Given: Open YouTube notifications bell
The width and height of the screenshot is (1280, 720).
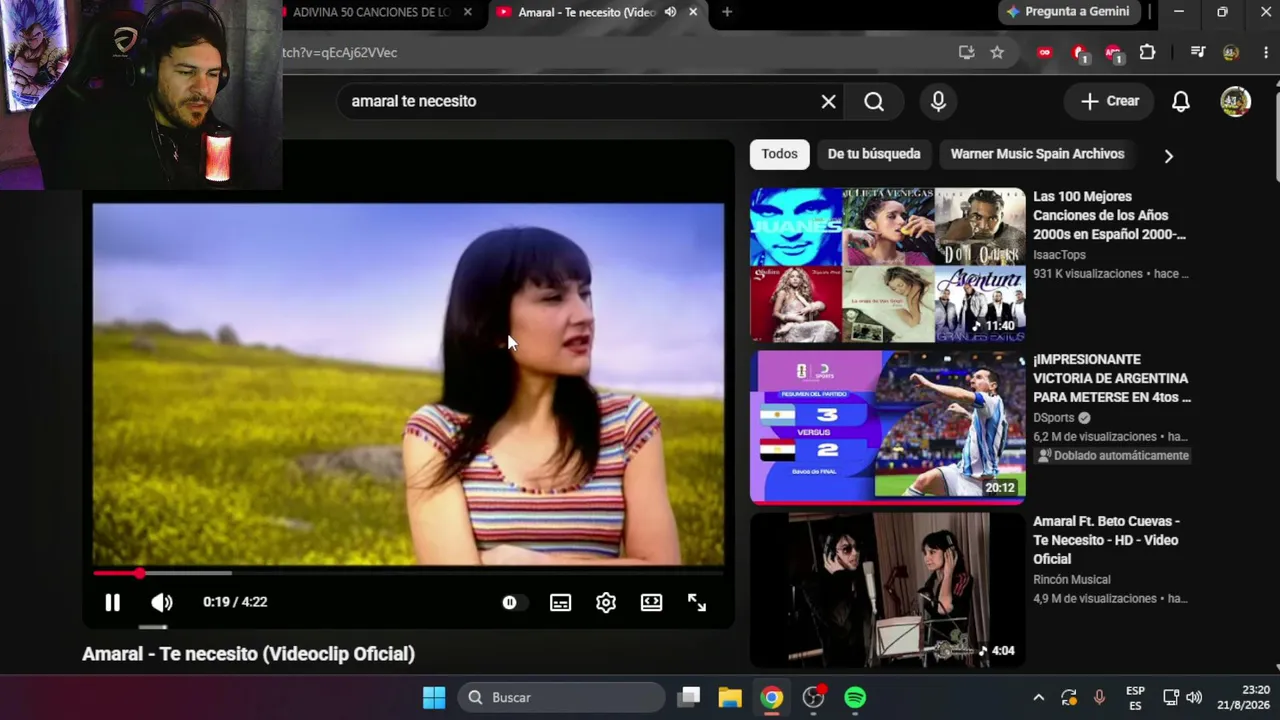Looking at the screenshot, I should [1181, 101].
